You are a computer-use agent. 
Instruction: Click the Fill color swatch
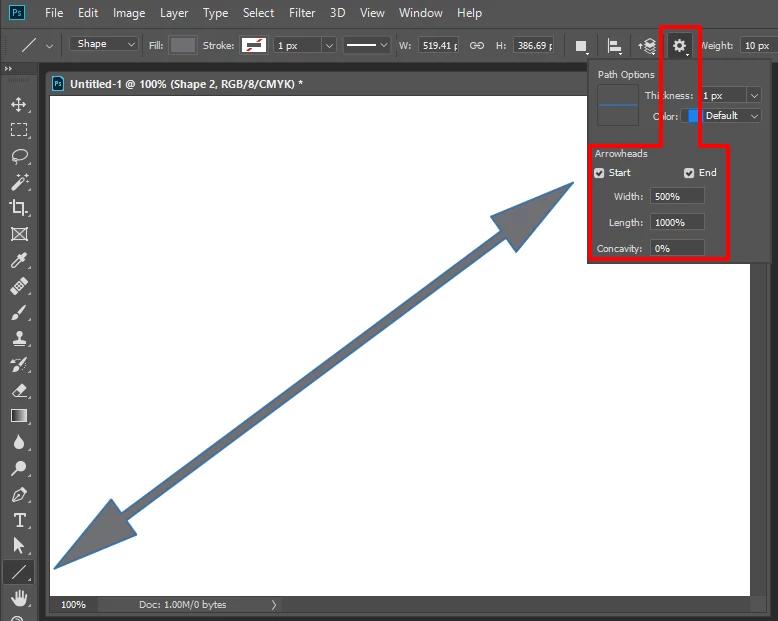(x=183, y=45)
